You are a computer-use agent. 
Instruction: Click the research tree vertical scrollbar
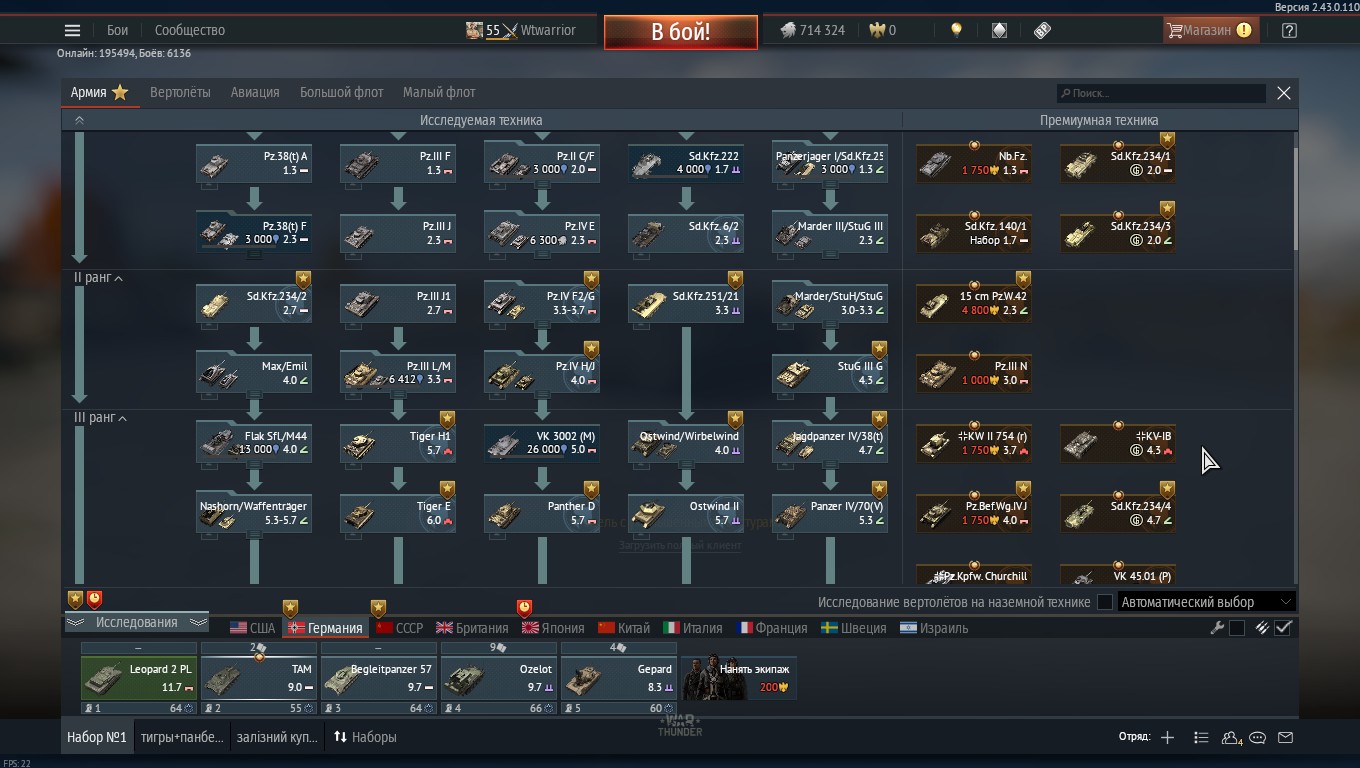pos(1295,200)
